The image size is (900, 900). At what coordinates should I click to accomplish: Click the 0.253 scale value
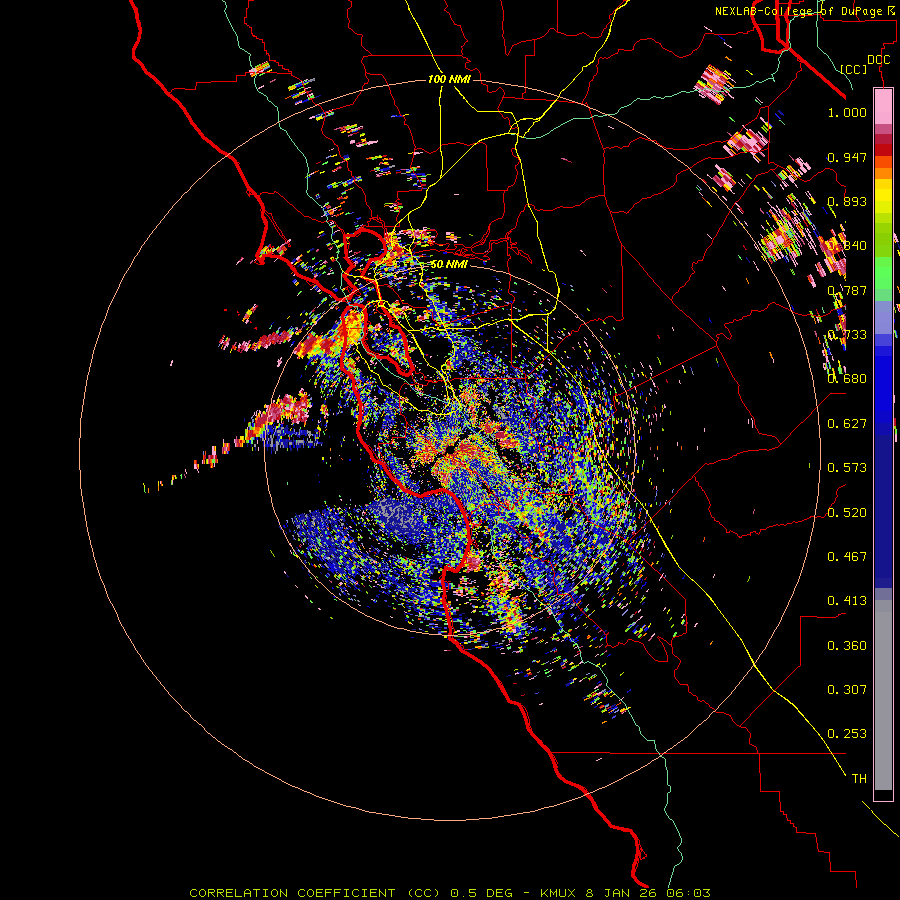coord(847,734)
